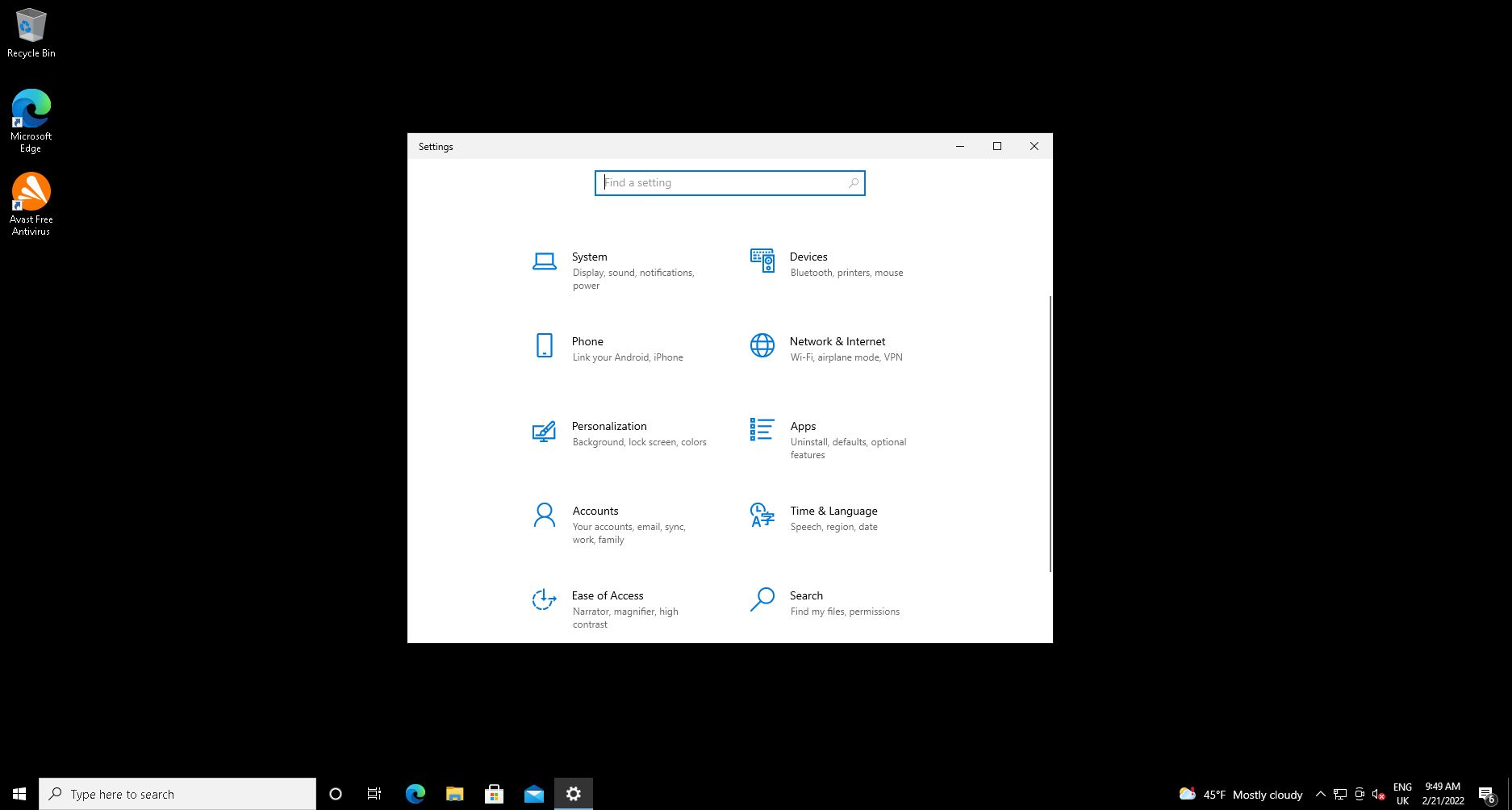Click the ENG UK language indicator

point(1402,794)
